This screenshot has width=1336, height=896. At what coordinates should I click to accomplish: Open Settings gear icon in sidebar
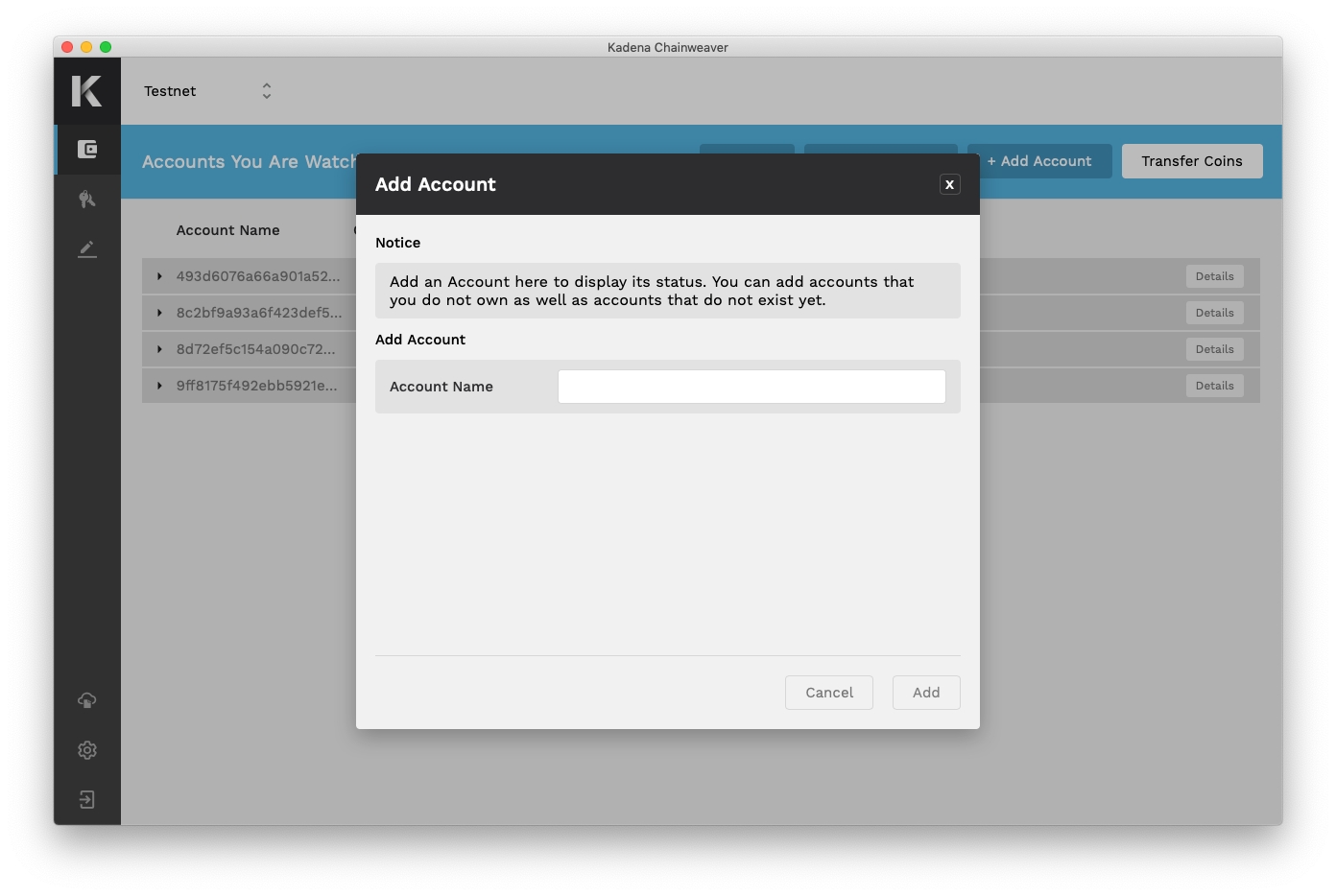[x=87, y=750]
